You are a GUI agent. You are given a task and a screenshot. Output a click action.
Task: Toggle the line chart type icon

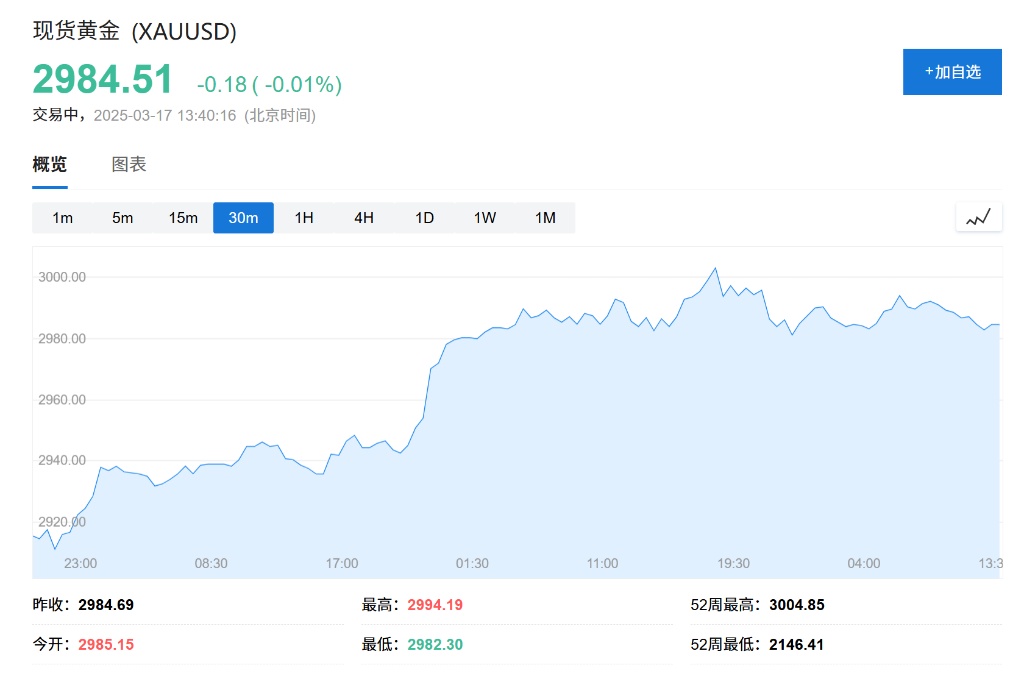coord(978,217)
